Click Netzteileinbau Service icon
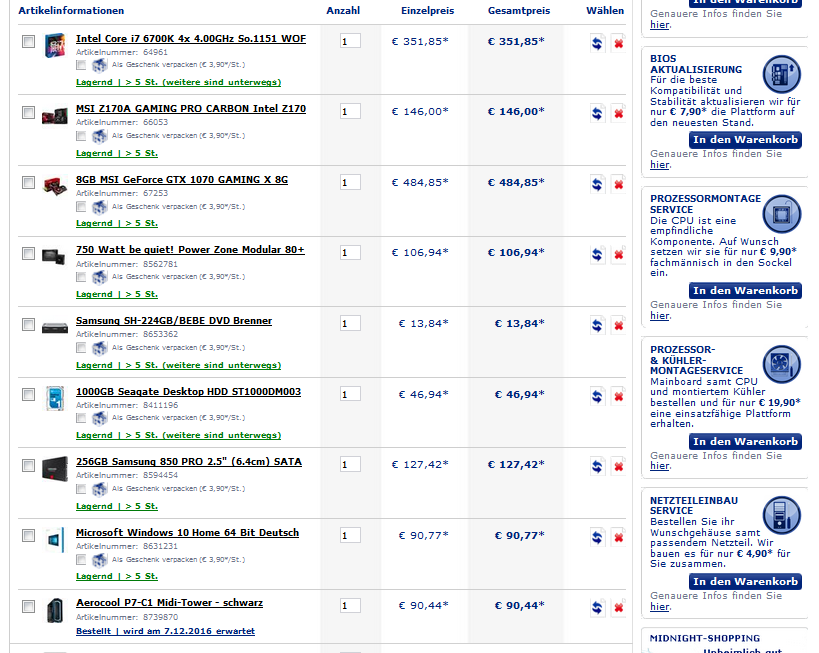Image resolution: width=819 pixels, height=653 pixels. pos(781,515)
